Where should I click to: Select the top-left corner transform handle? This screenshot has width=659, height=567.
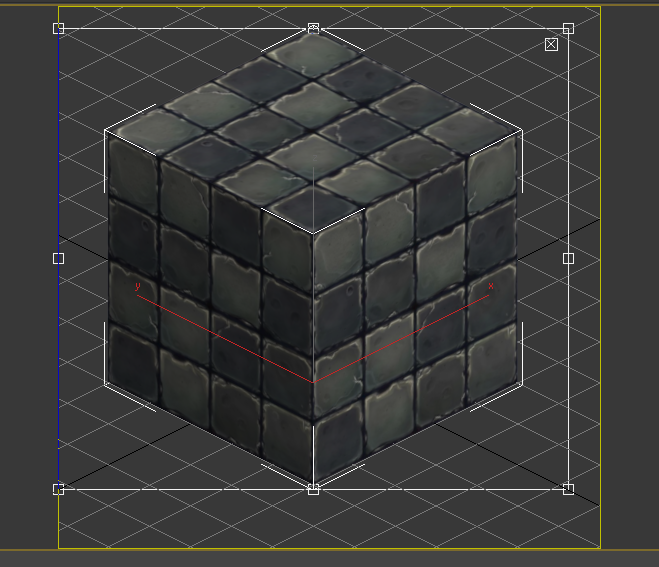tap(58, 28)
